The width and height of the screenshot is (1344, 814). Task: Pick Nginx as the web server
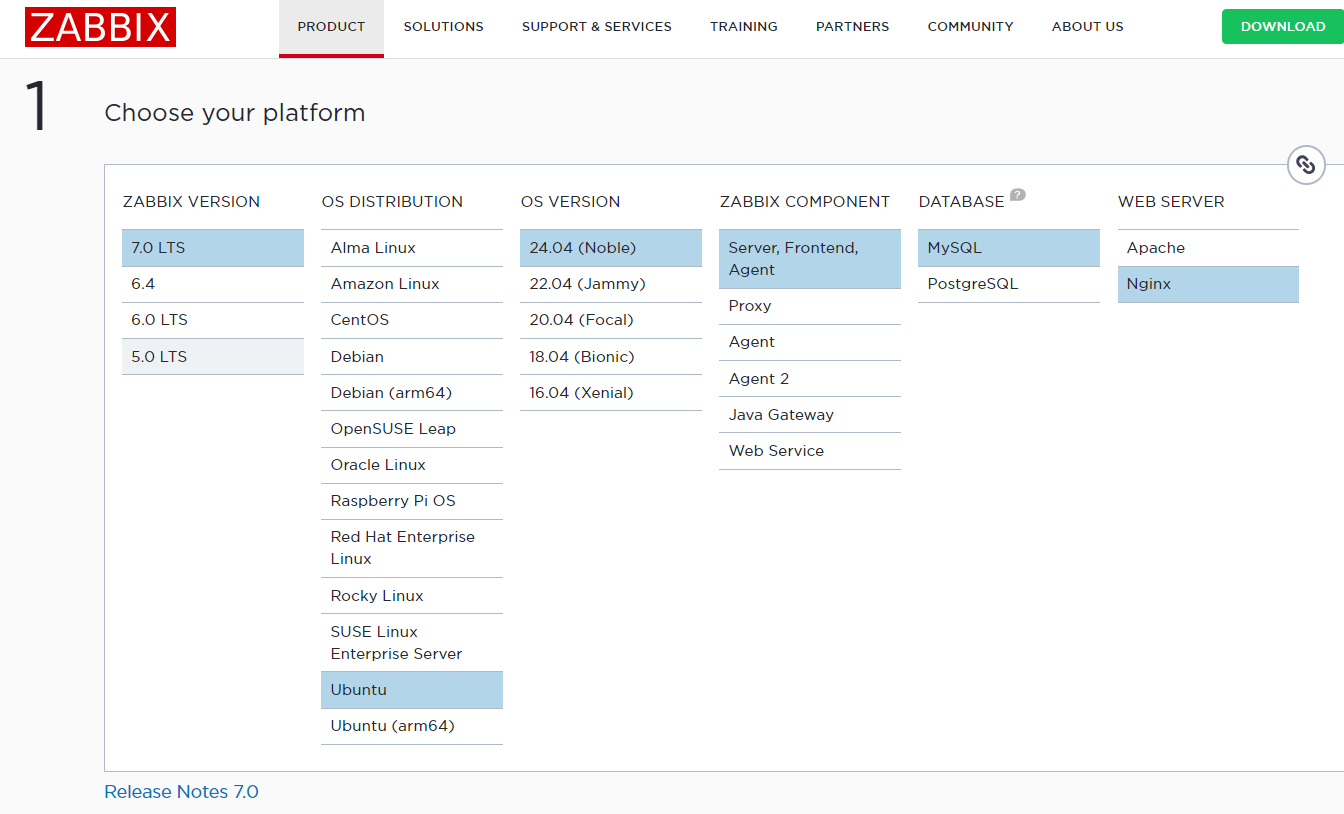click(x=1208, y=284)
